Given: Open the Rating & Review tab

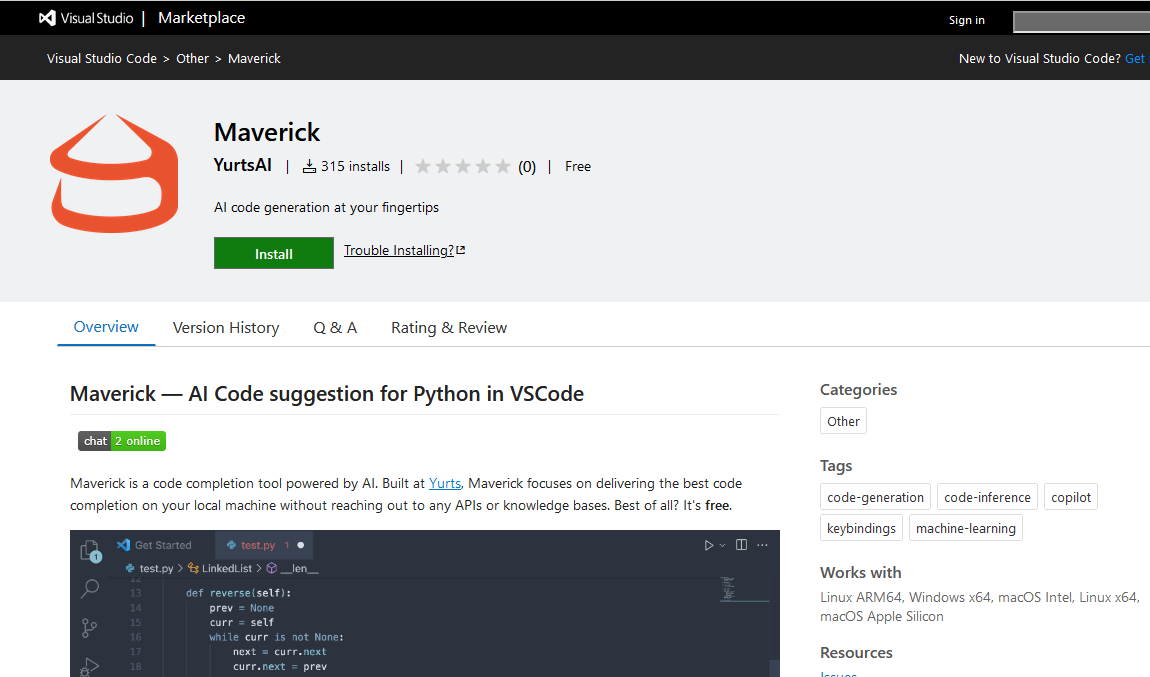Looking at the screenshot, I should coord(449,328).
